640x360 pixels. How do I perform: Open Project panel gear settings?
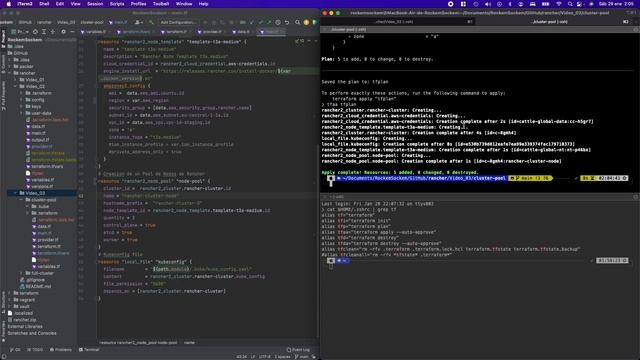point(63,31)
